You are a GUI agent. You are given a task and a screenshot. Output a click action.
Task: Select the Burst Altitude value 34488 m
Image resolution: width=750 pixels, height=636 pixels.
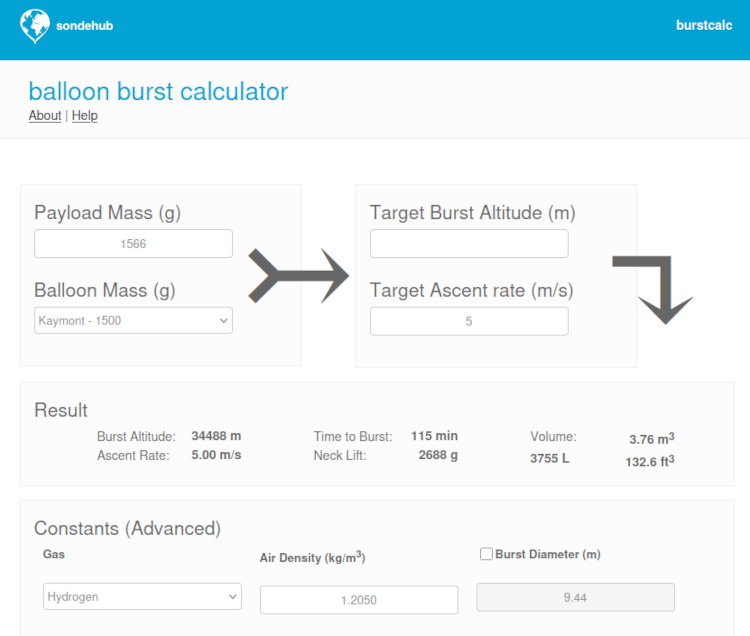pyautogui.click(x=216, y=436)
